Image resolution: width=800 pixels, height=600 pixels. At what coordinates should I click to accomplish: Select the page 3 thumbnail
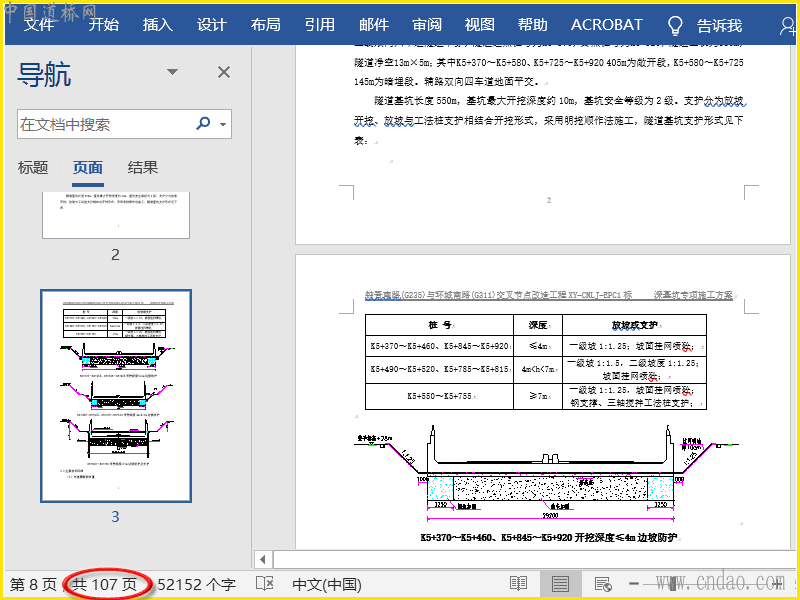[116, 396]
